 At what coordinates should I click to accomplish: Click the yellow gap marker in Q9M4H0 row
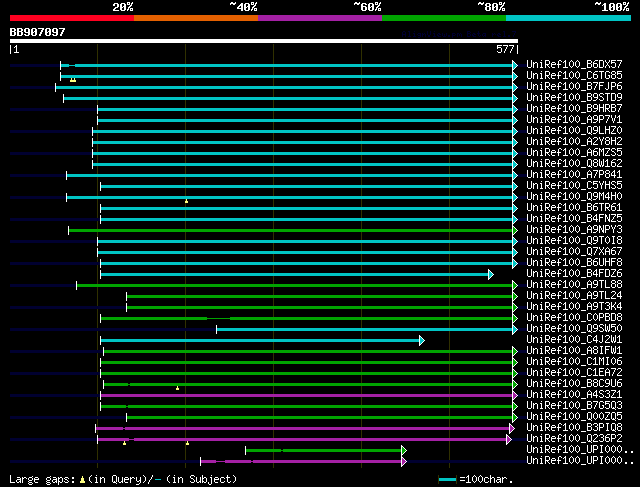(x=186, y=201)
